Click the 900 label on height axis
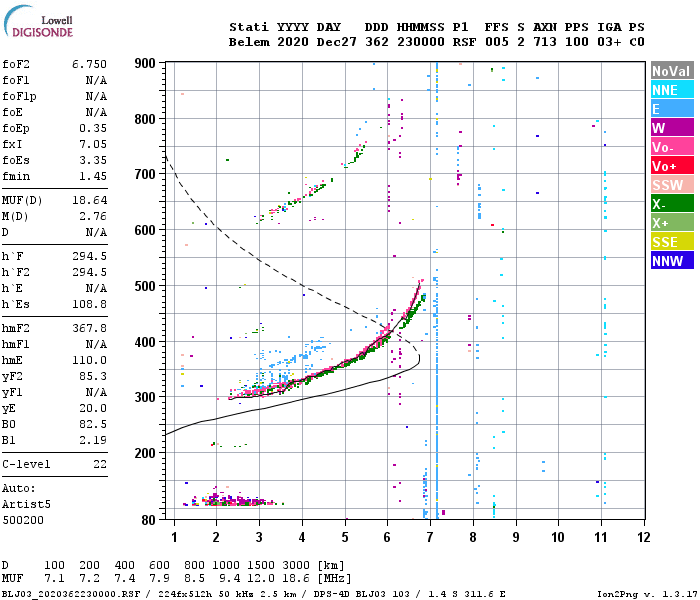 [x=145, y=63]
